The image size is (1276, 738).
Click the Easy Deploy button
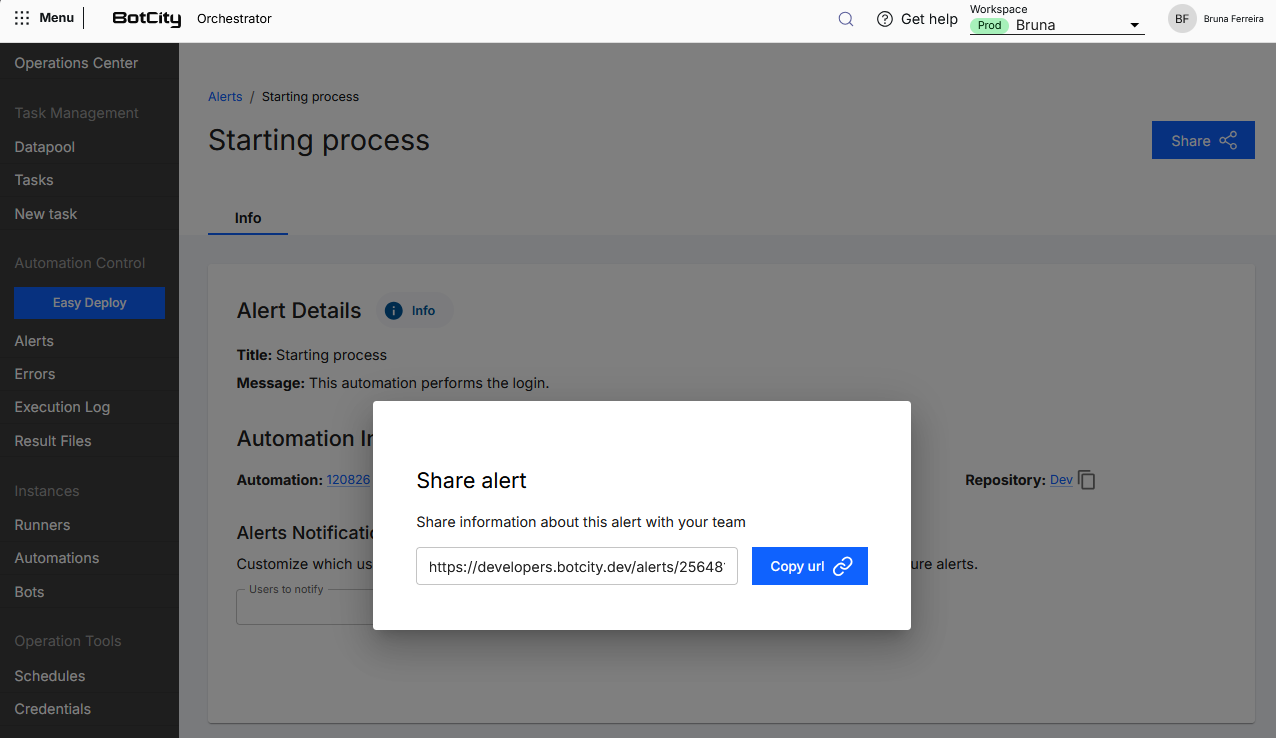tap(90, 303)
